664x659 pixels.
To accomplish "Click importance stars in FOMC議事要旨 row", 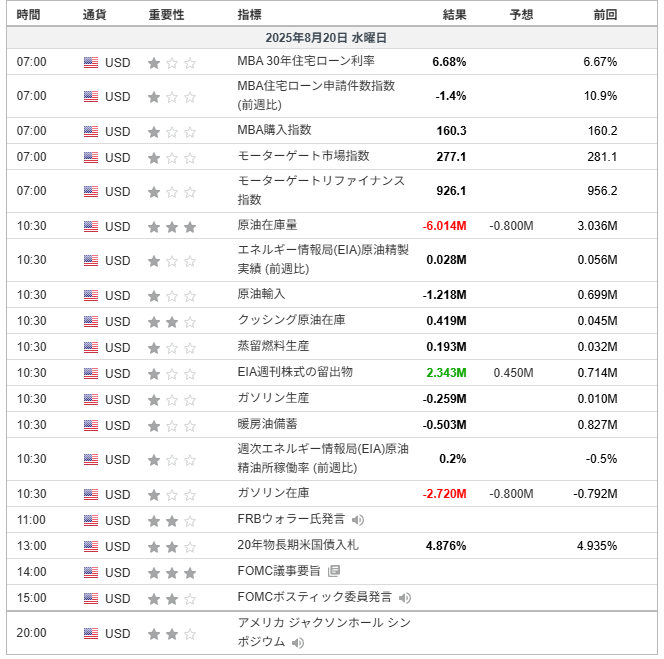I will (172, 573).
